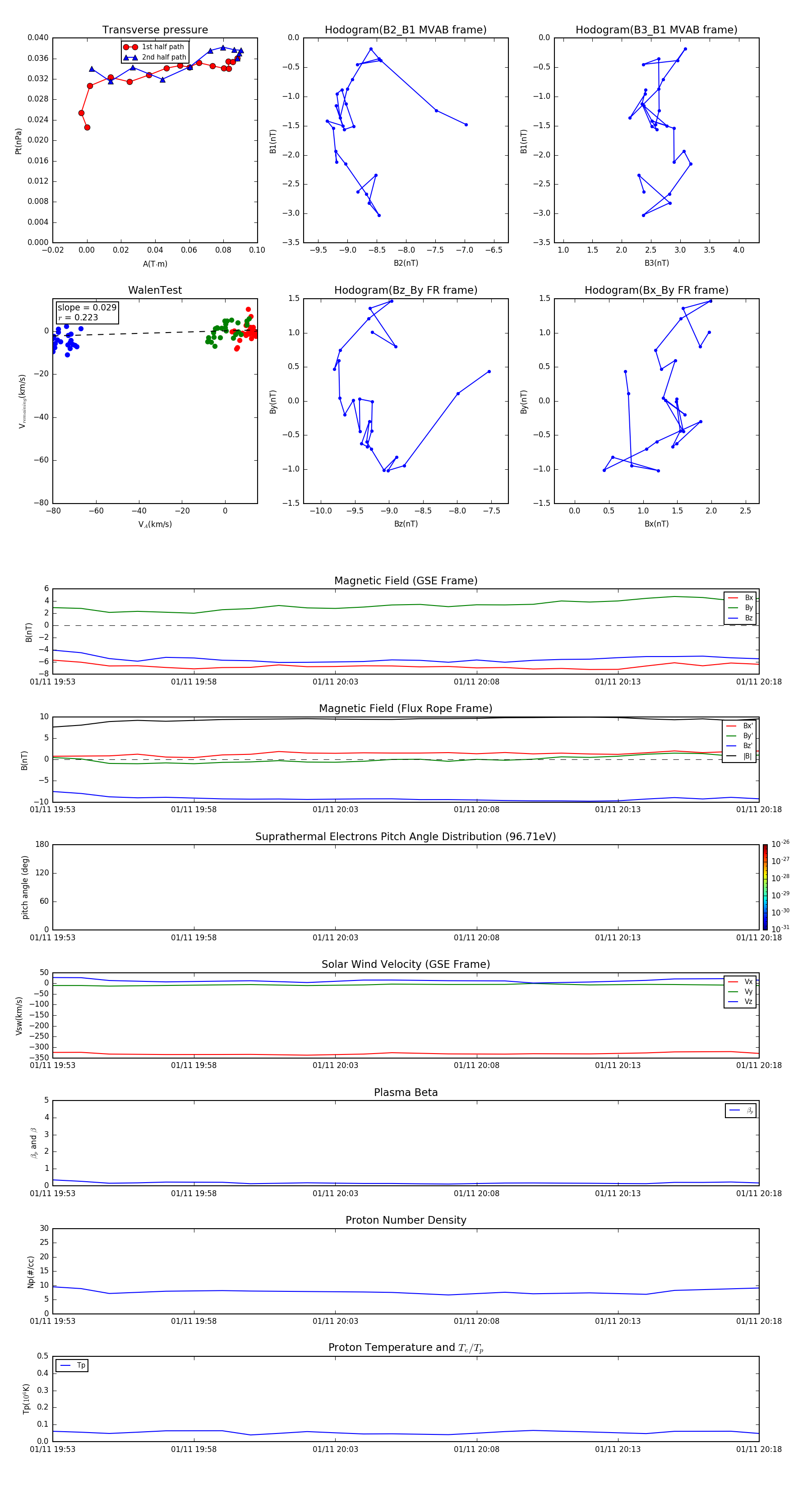
Task: Click the Bx' entry in flux rope legend
Action: pyautogui.click(x=739, y=726)
